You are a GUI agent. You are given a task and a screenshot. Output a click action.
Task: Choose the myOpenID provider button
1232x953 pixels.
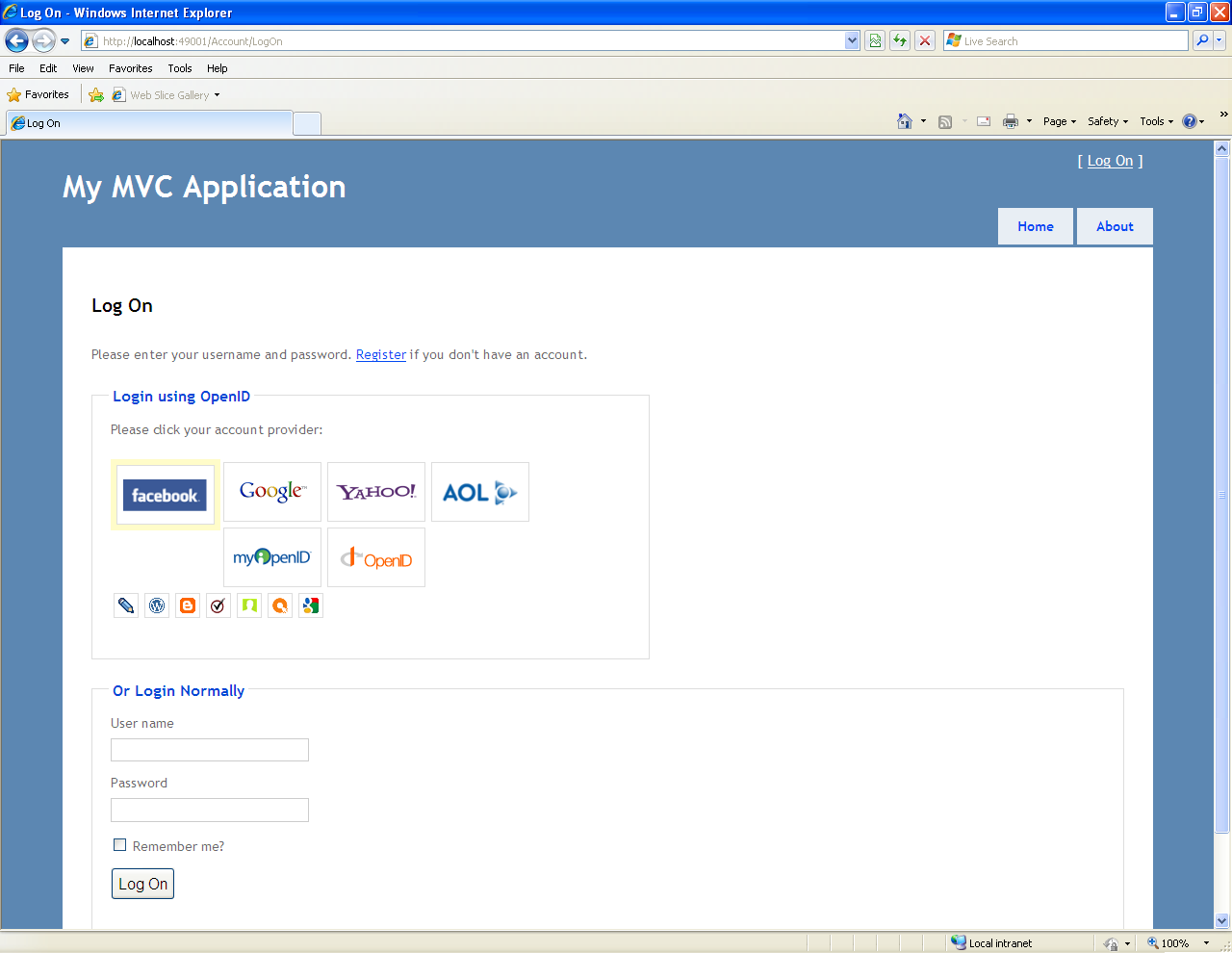(x=272, y=557)
